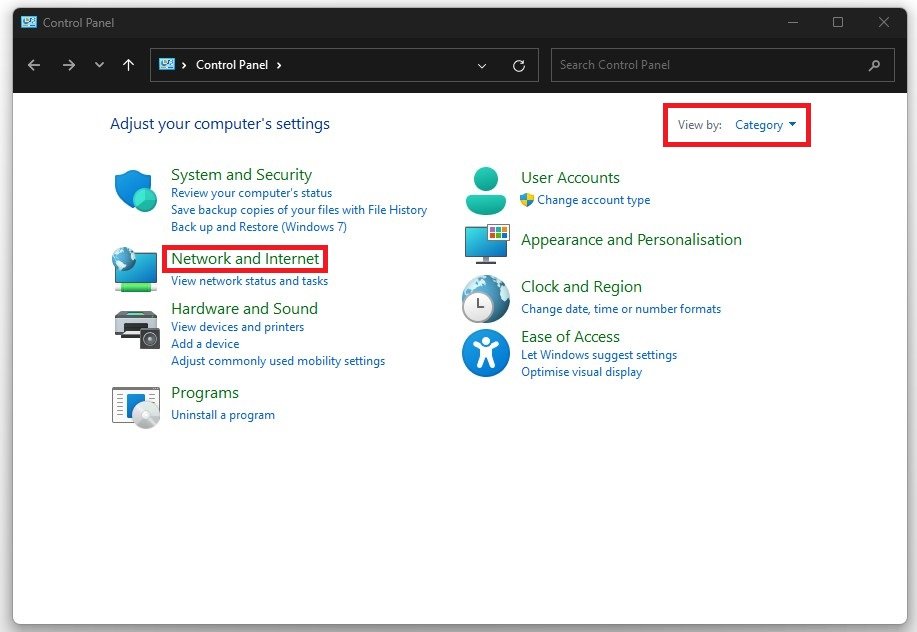The width and height of the screenshot is (917, 632).
Task: Click Control Panel in the address breadcrumb
Action: pyautogui.click(x=231, y=65)
